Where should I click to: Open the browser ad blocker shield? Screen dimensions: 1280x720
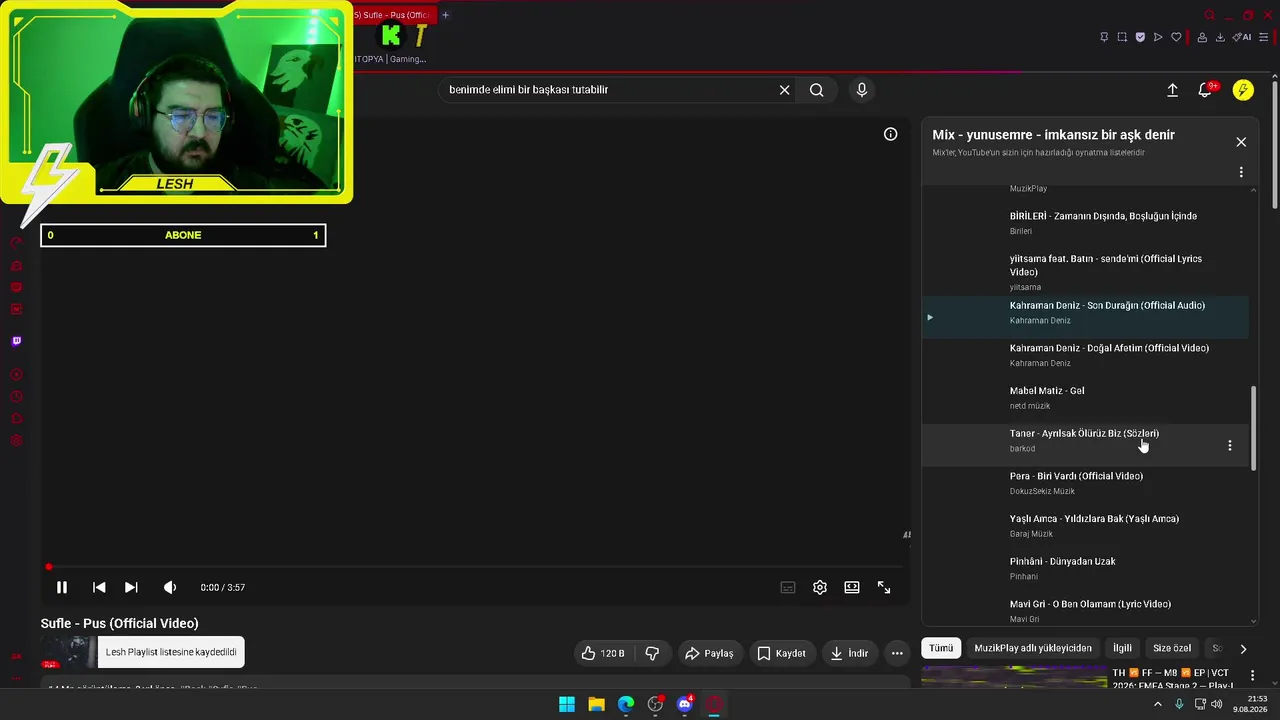point(1140,37)
